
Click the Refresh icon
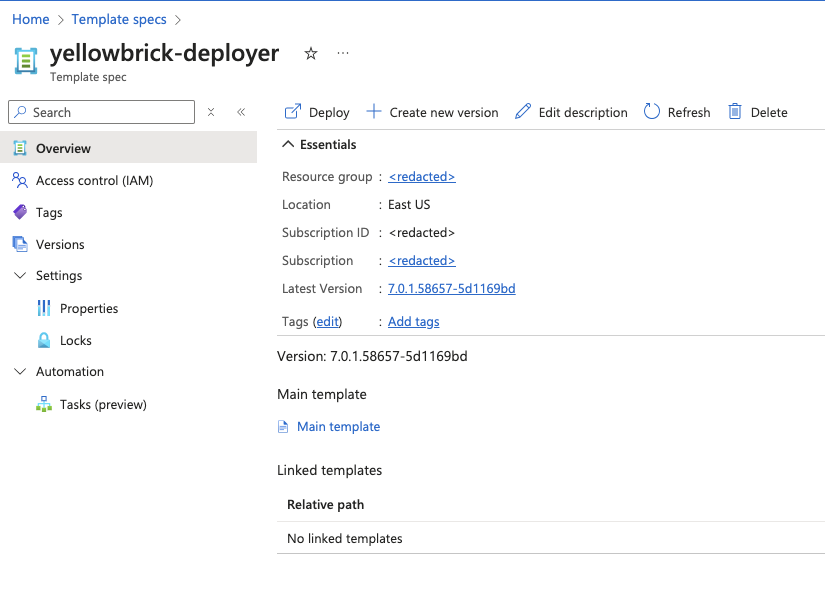652,112
